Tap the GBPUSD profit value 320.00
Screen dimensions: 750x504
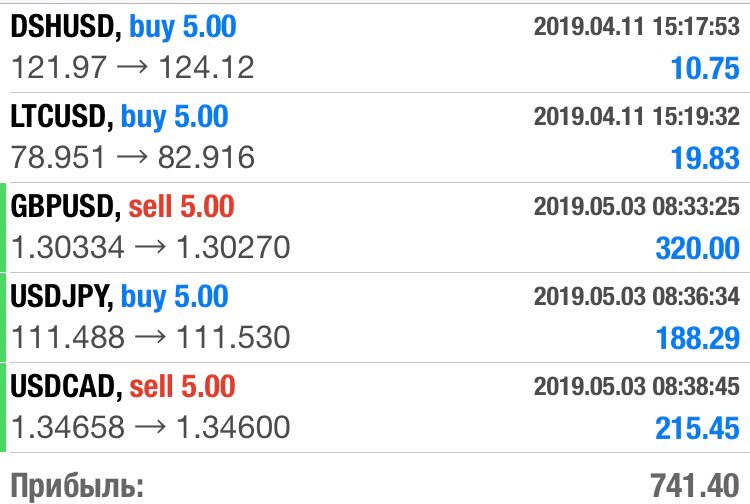(x=697, y=248)
